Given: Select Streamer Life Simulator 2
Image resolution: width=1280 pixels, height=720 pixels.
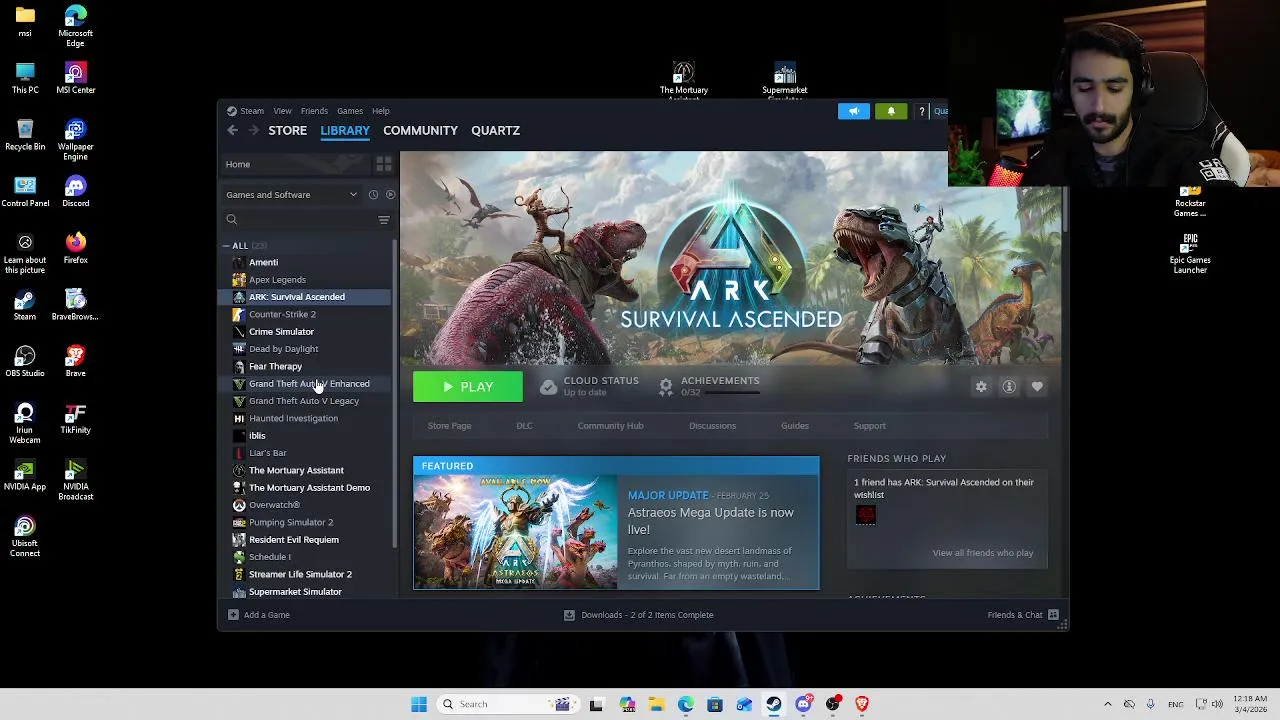Looking at the screenshot, I should point(307,574).
